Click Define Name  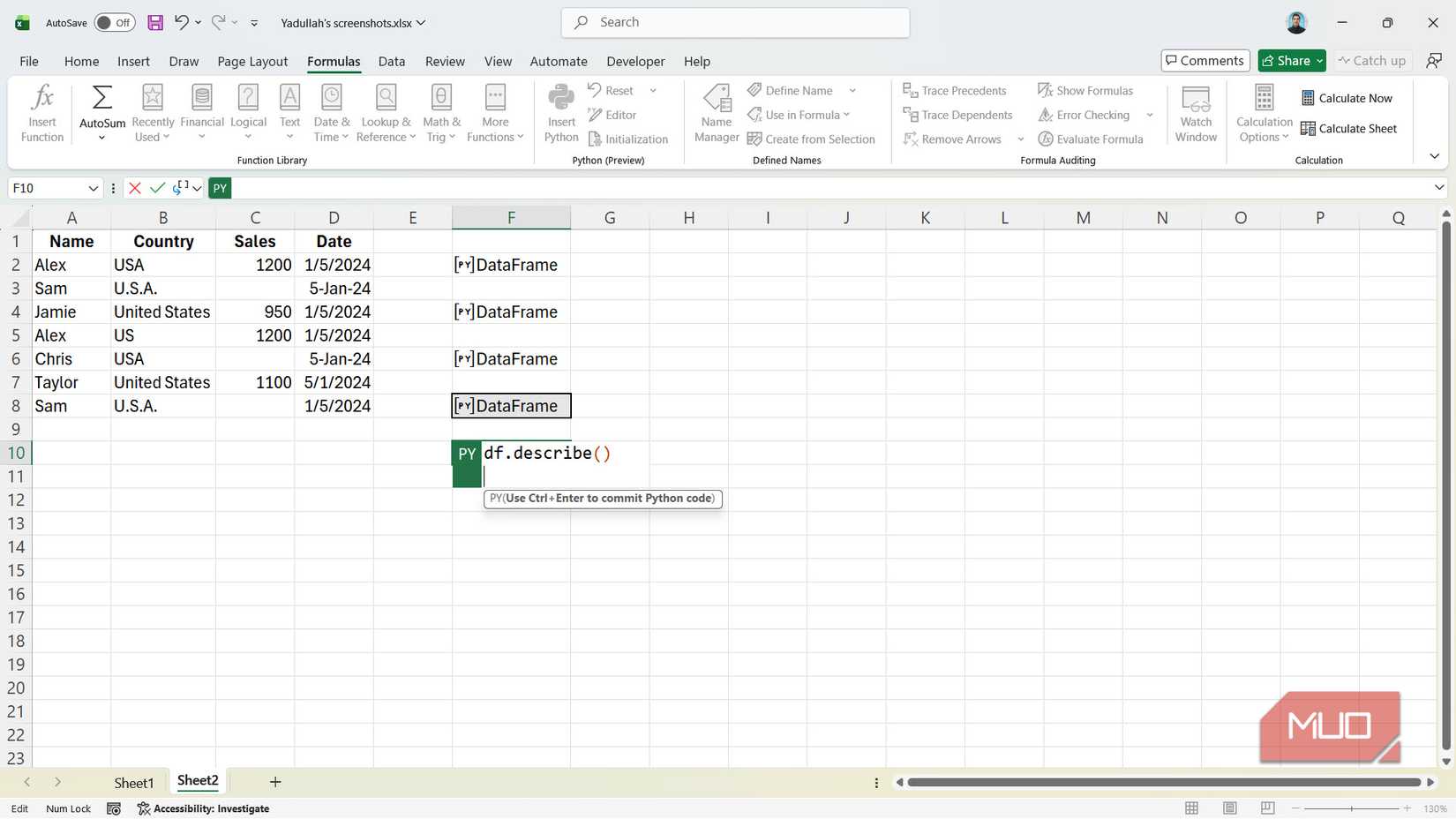click(791, 90)
